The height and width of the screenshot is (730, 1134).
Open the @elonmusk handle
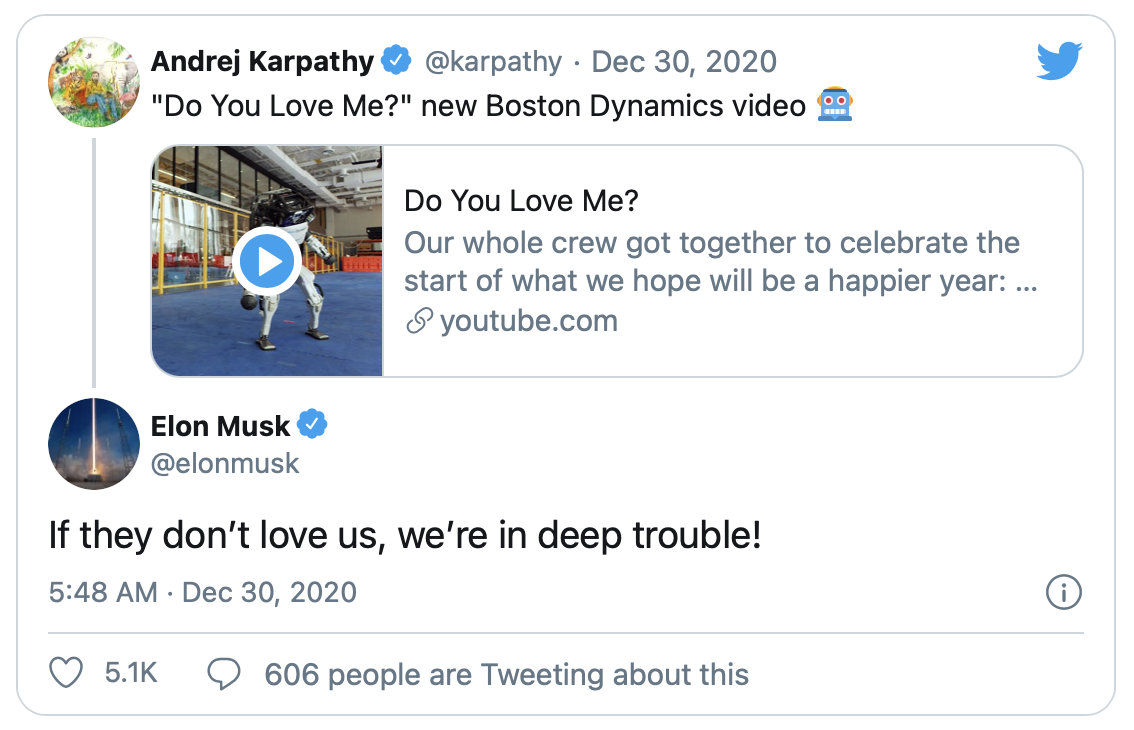tap(225, 463)
